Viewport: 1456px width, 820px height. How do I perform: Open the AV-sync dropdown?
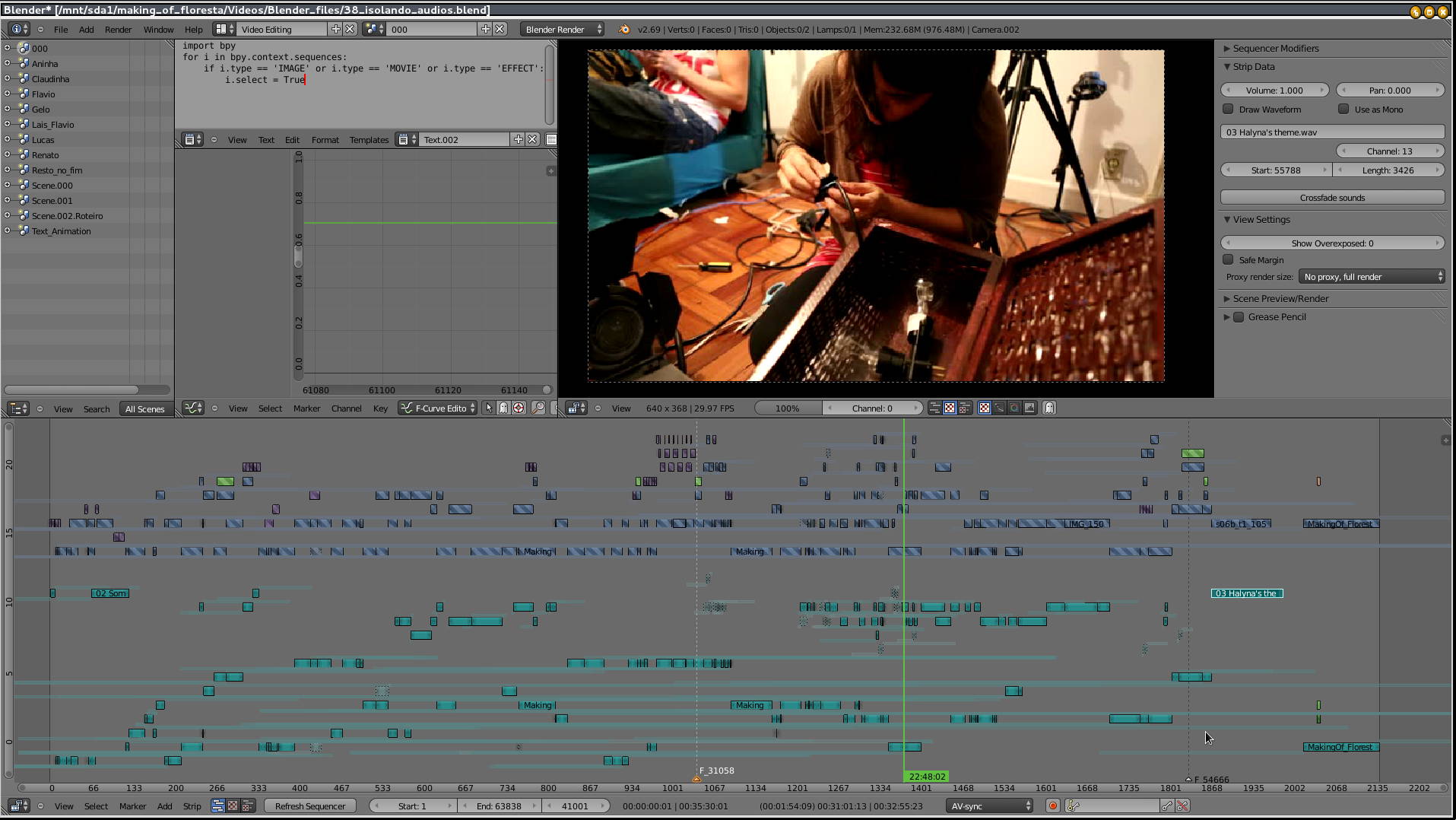(989, 806)
